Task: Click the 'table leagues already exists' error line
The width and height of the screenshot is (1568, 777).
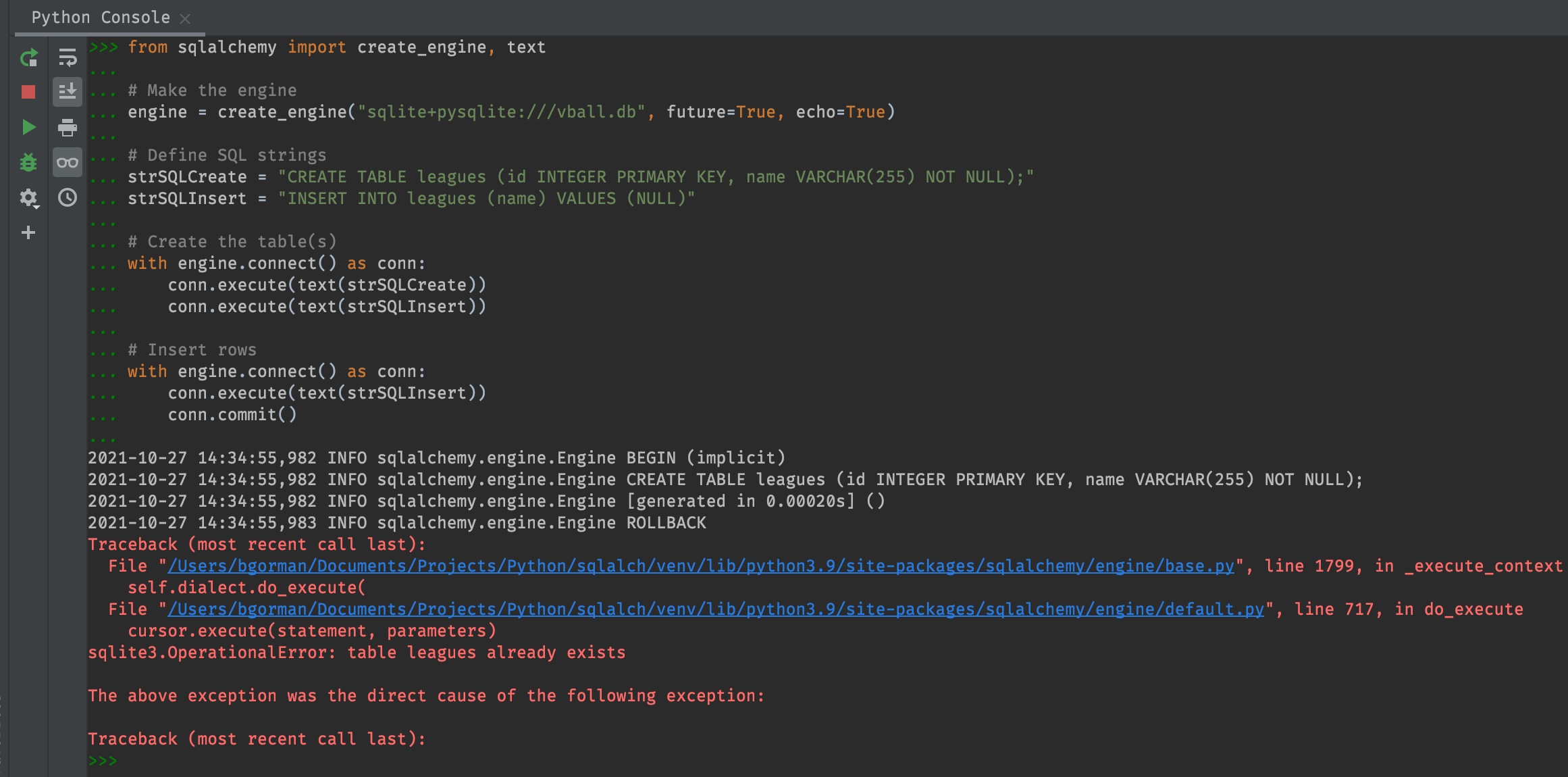Action: point(357,653)
